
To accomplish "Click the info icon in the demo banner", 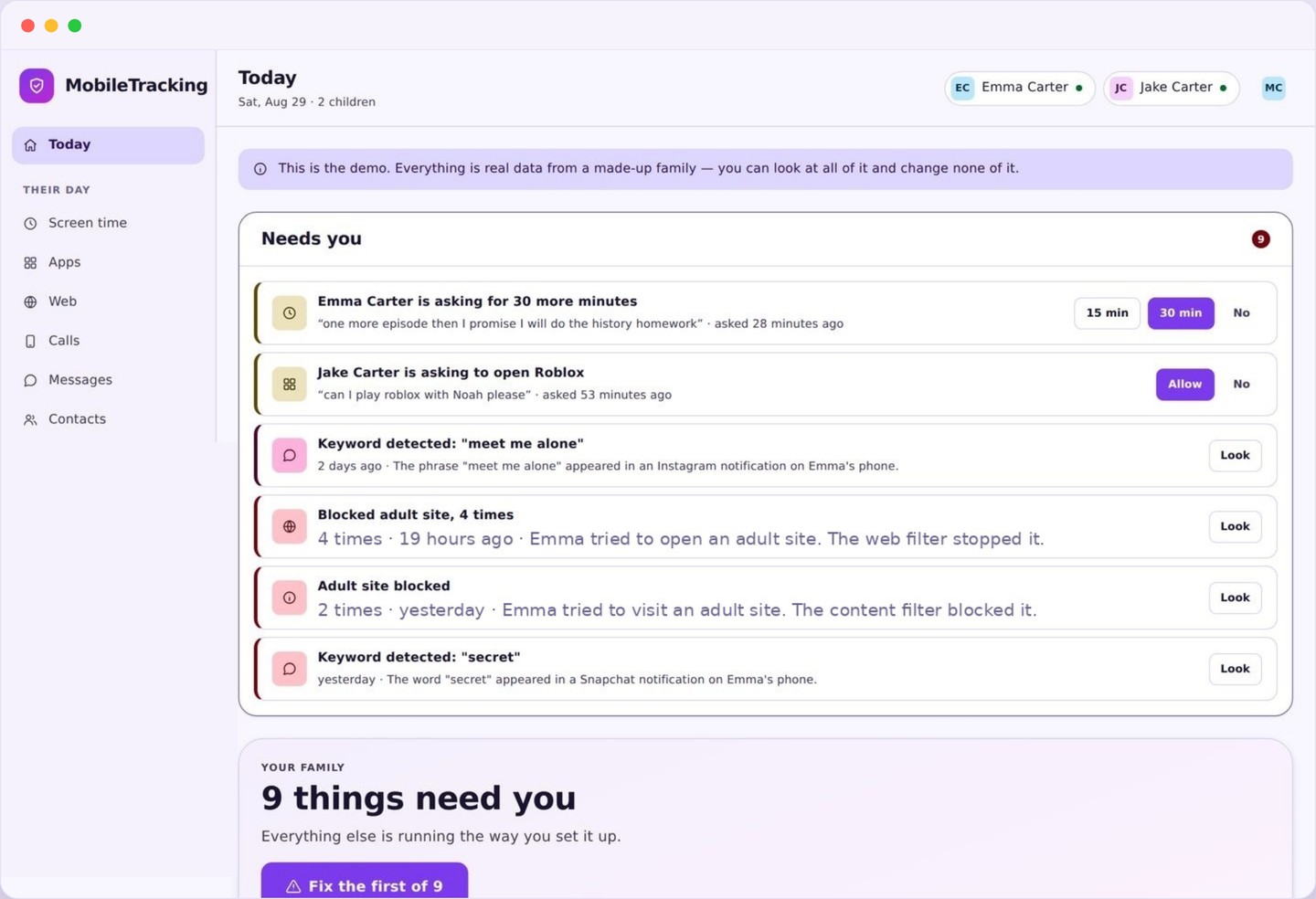I will [x=260, y=169].
